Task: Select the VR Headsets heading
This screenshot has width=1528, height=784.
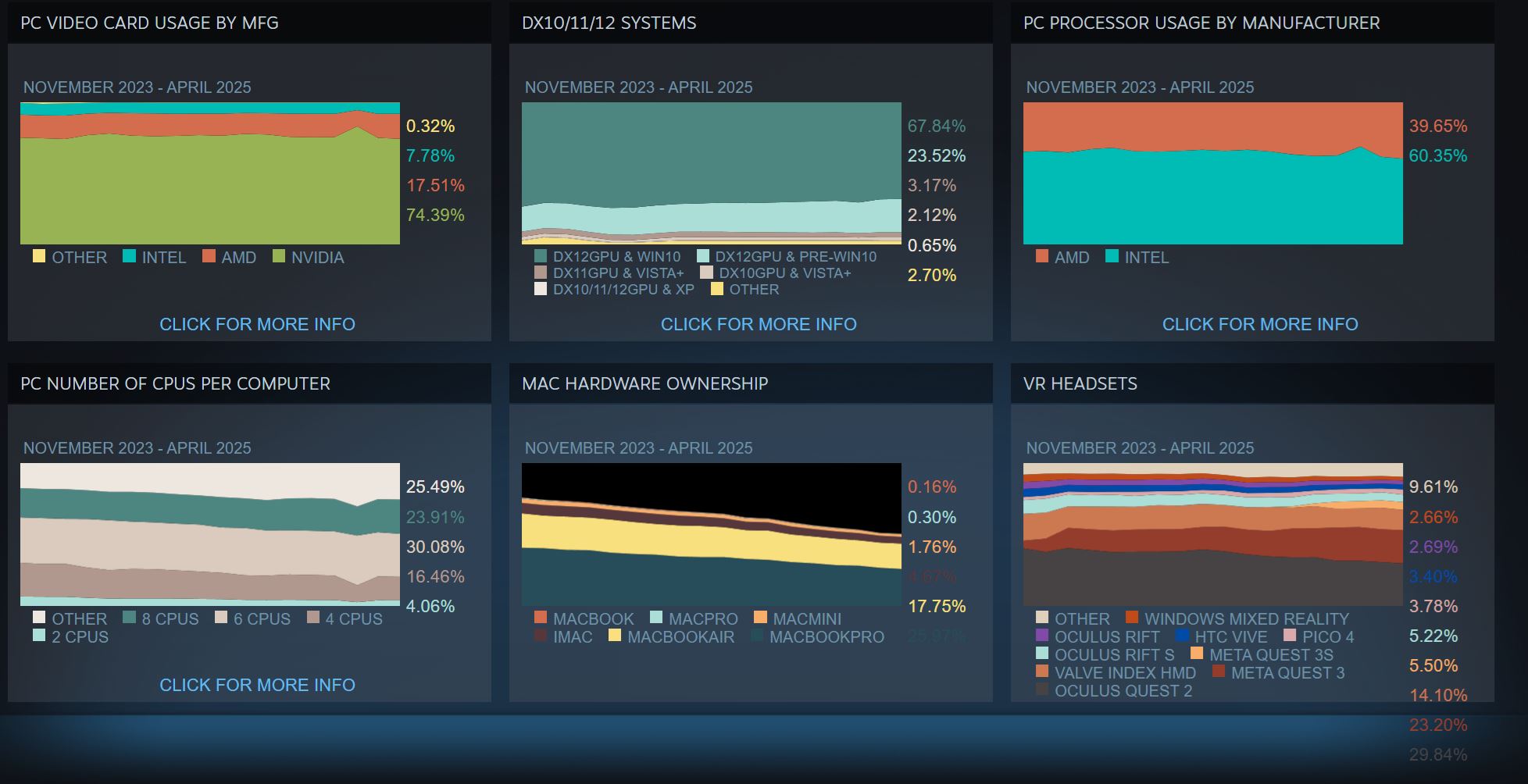Action: coord(1080,383)
